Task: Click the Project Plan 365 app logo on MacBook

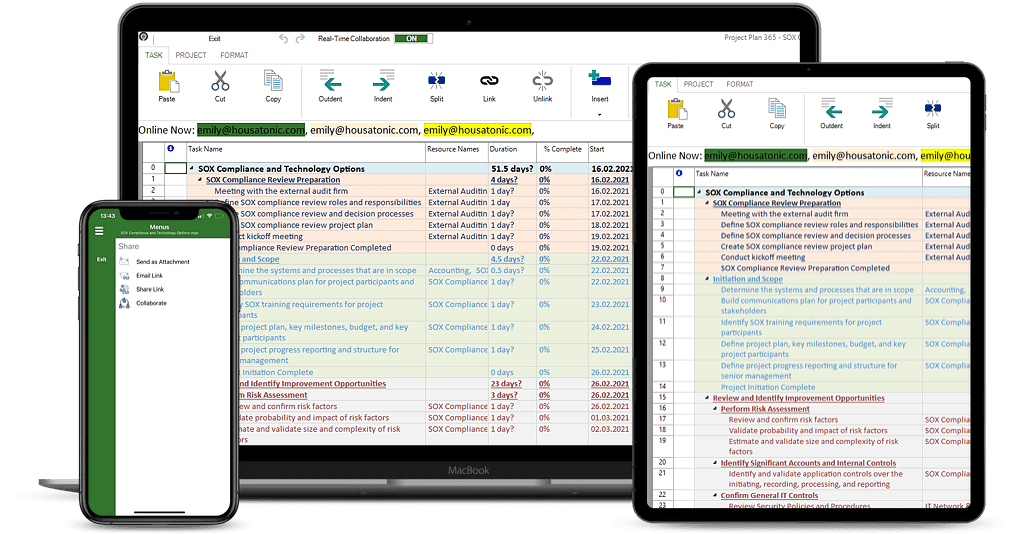Action: pos(143,37)
